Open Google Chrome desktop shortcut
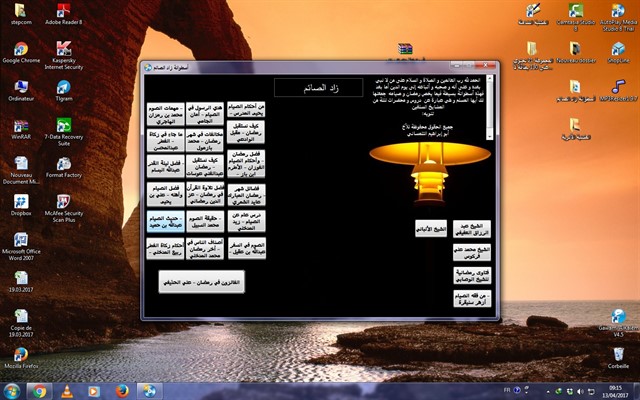The image size is (640, 400). 20,47
